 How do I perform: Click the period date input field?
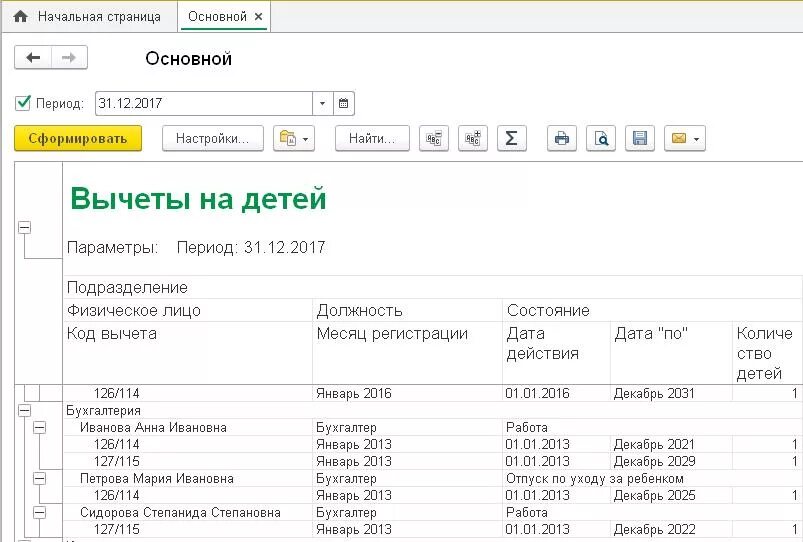click(204, 103)
